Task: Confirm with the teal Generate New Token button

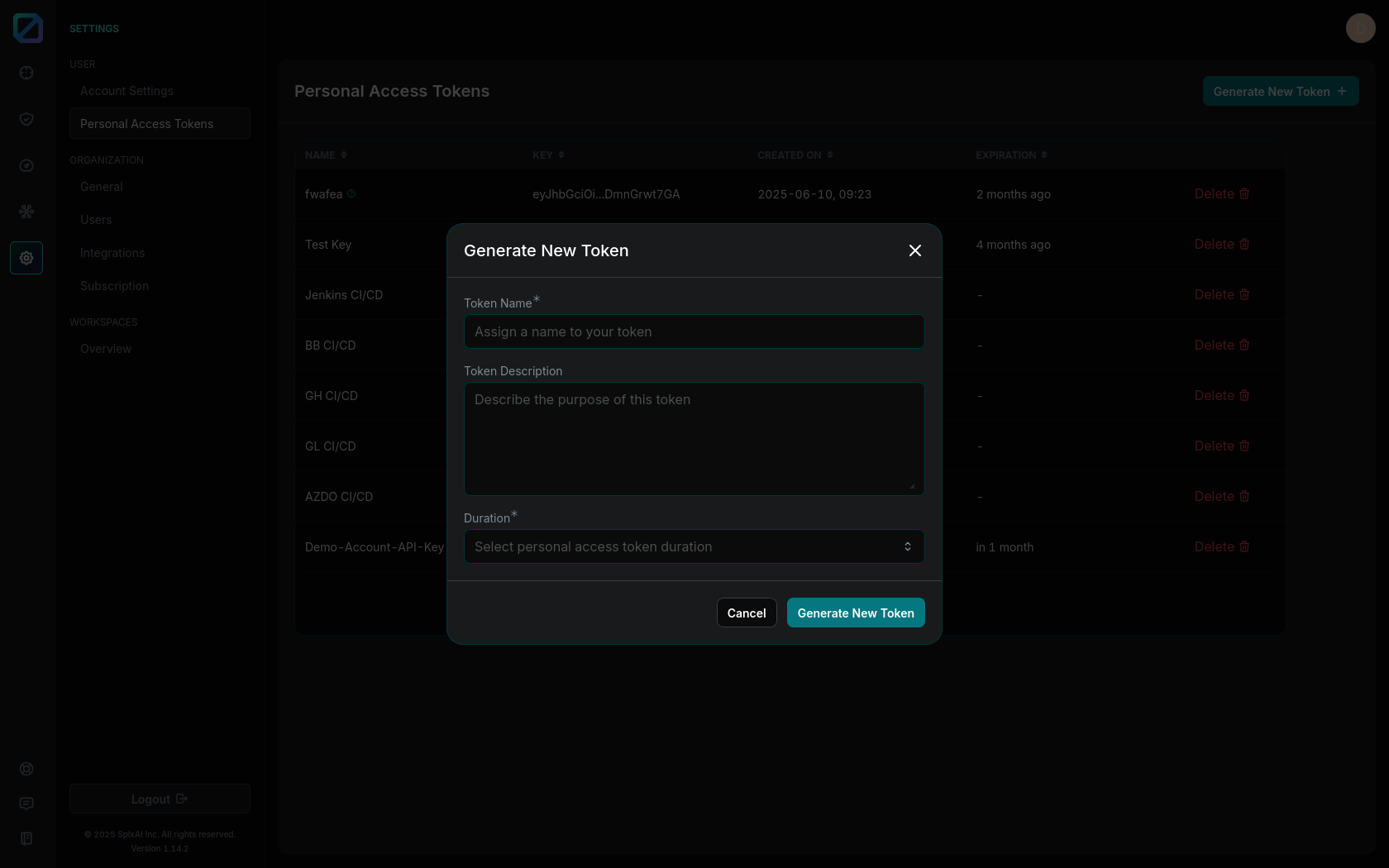Action: 855,613
